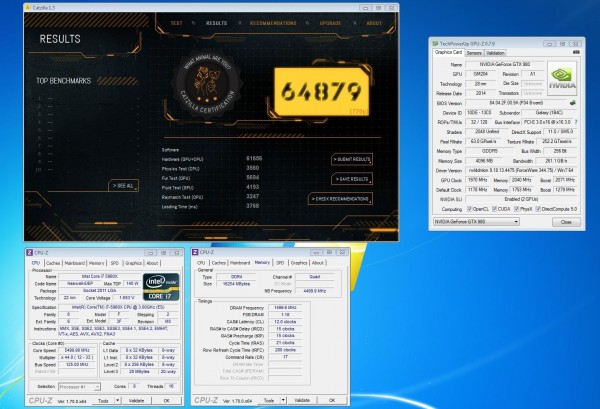This screenshot has width=600, height=409.
Task: Toggle the CUDA checkbox
Action: point(494,208)
